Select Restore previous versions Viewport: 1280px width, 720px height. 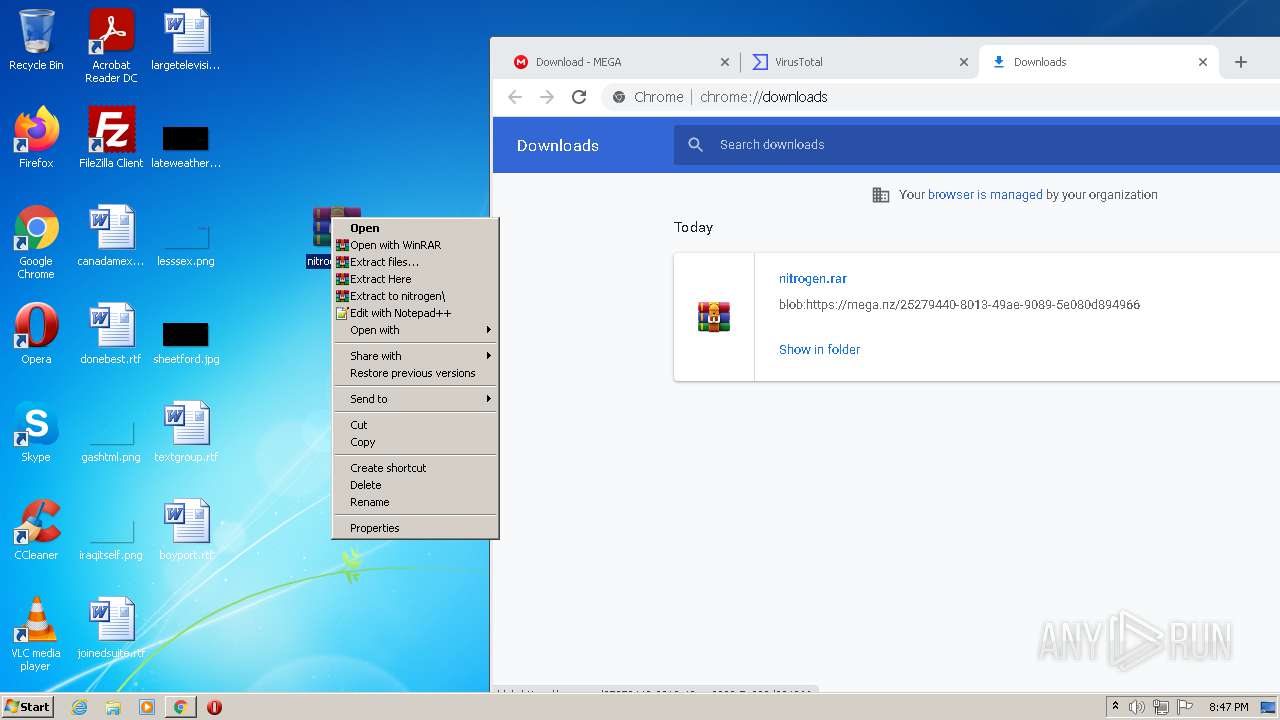point(415,373)
